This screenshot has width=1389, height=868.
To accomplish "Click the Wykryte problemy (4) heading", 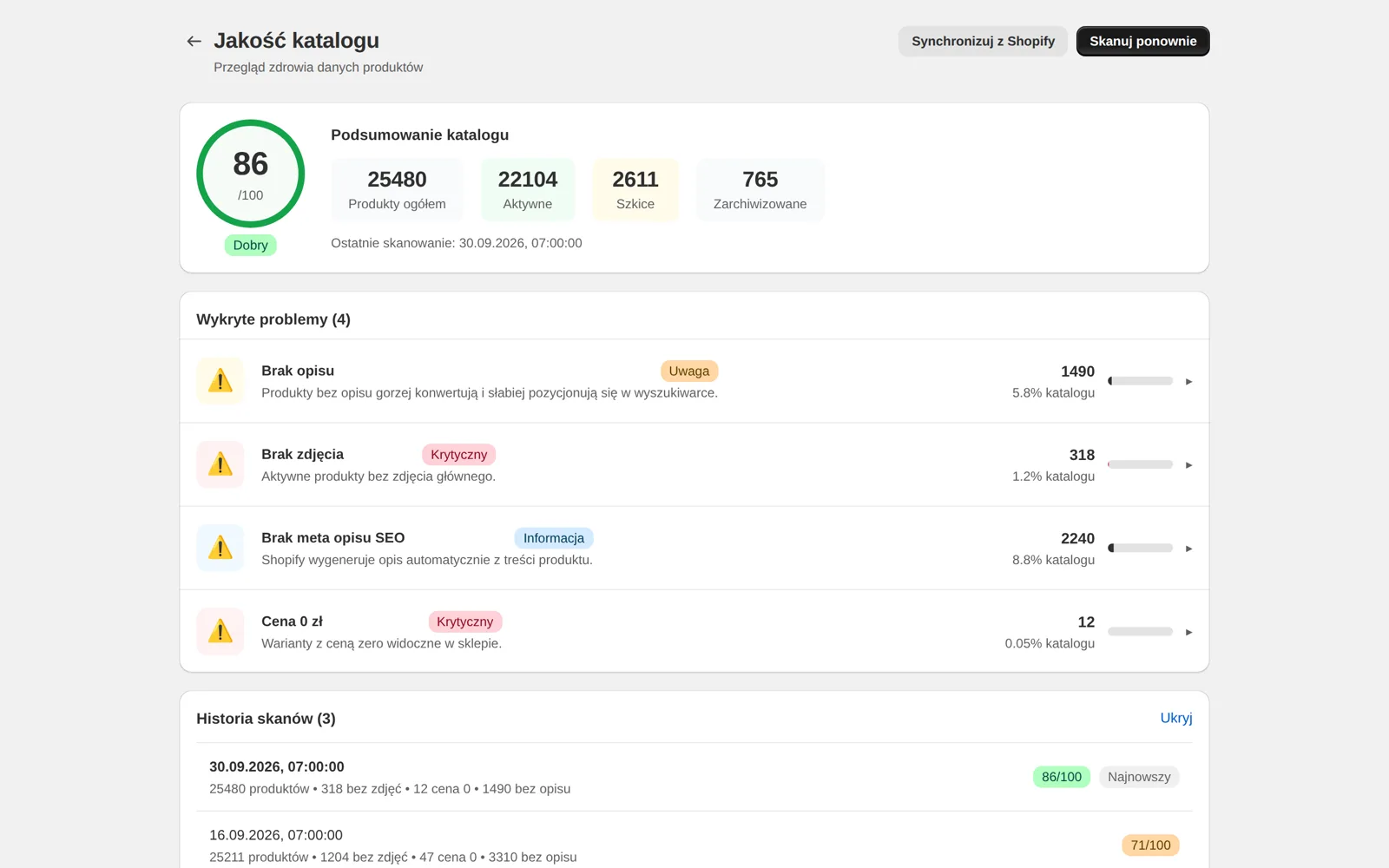I will click(273, 319).
